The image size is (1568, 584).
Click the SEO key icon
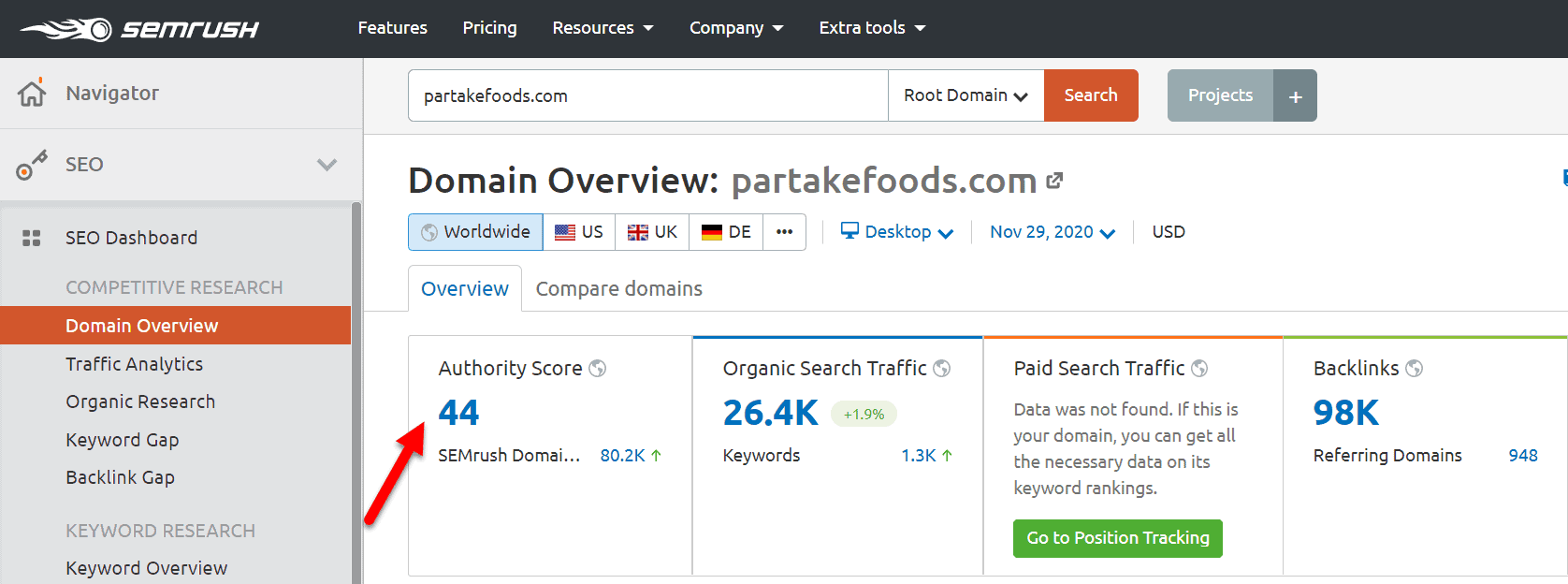pyautogui.click(x=32, y=165)
